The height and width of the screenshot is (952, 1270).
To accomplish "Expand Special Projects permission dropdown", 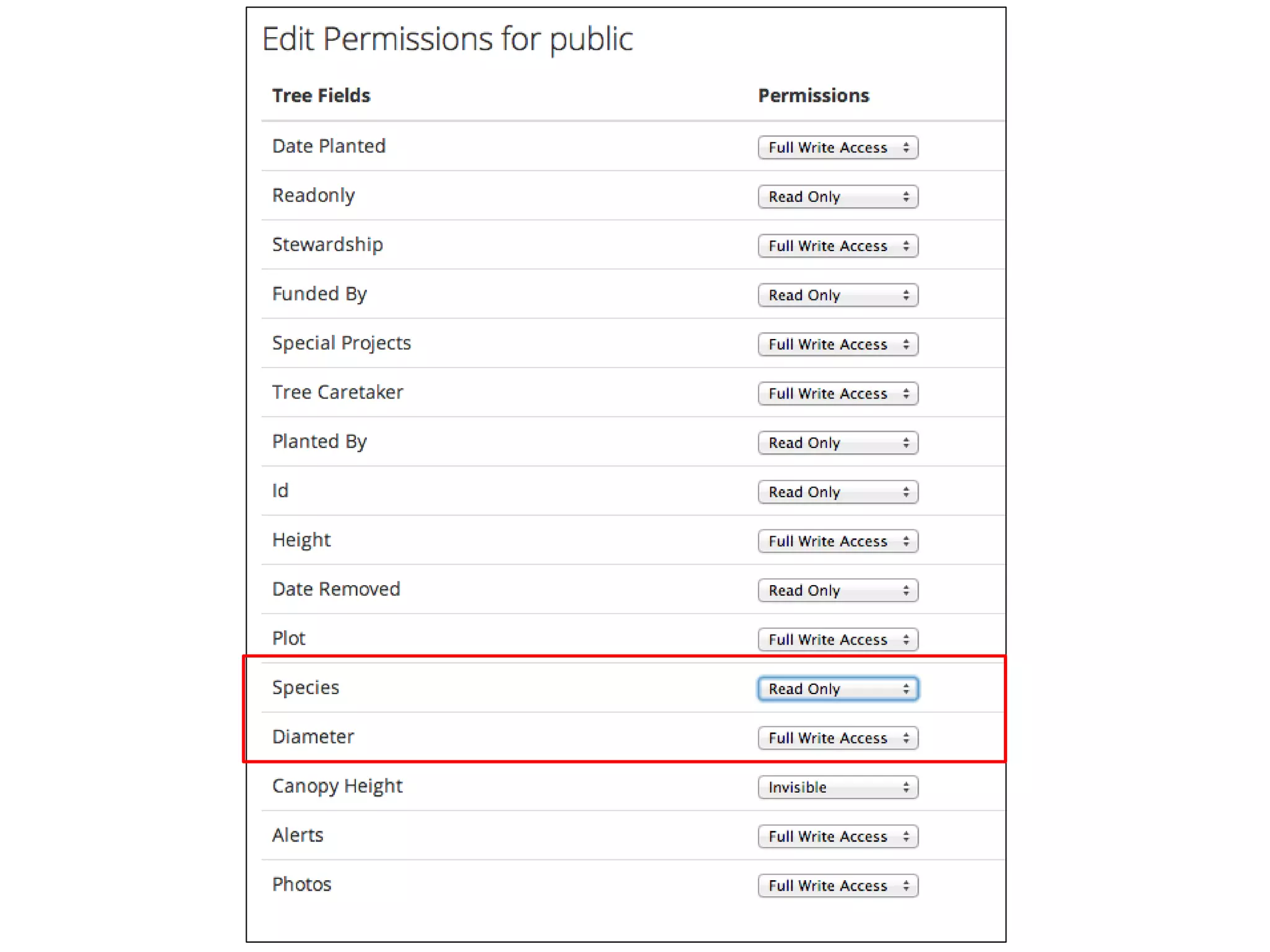I will coord(837,344).
